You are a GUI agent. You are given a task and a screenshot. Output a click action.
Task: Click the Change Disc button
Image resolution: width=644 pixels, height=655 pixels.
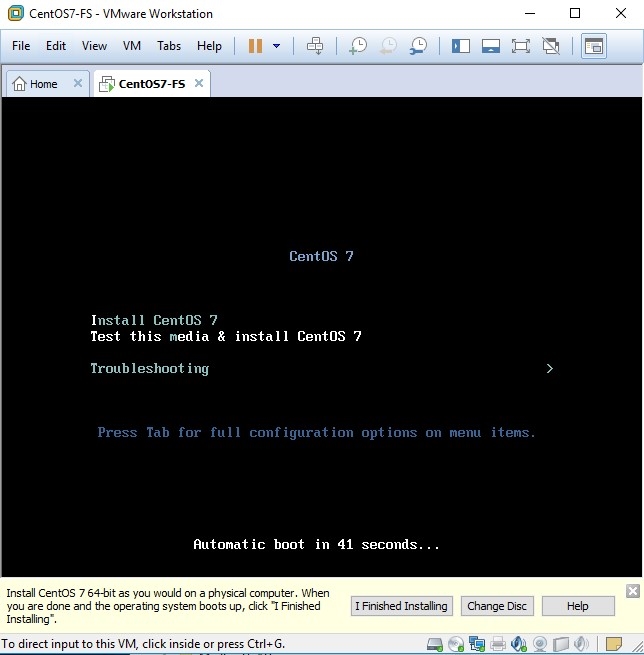click(x=497, y=606)
